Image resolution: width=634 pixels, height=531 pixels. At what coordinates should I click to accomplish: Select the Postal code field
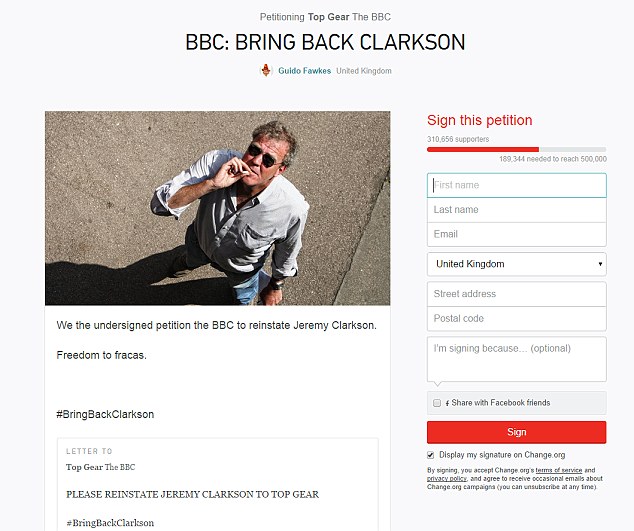tap(516, 319)
